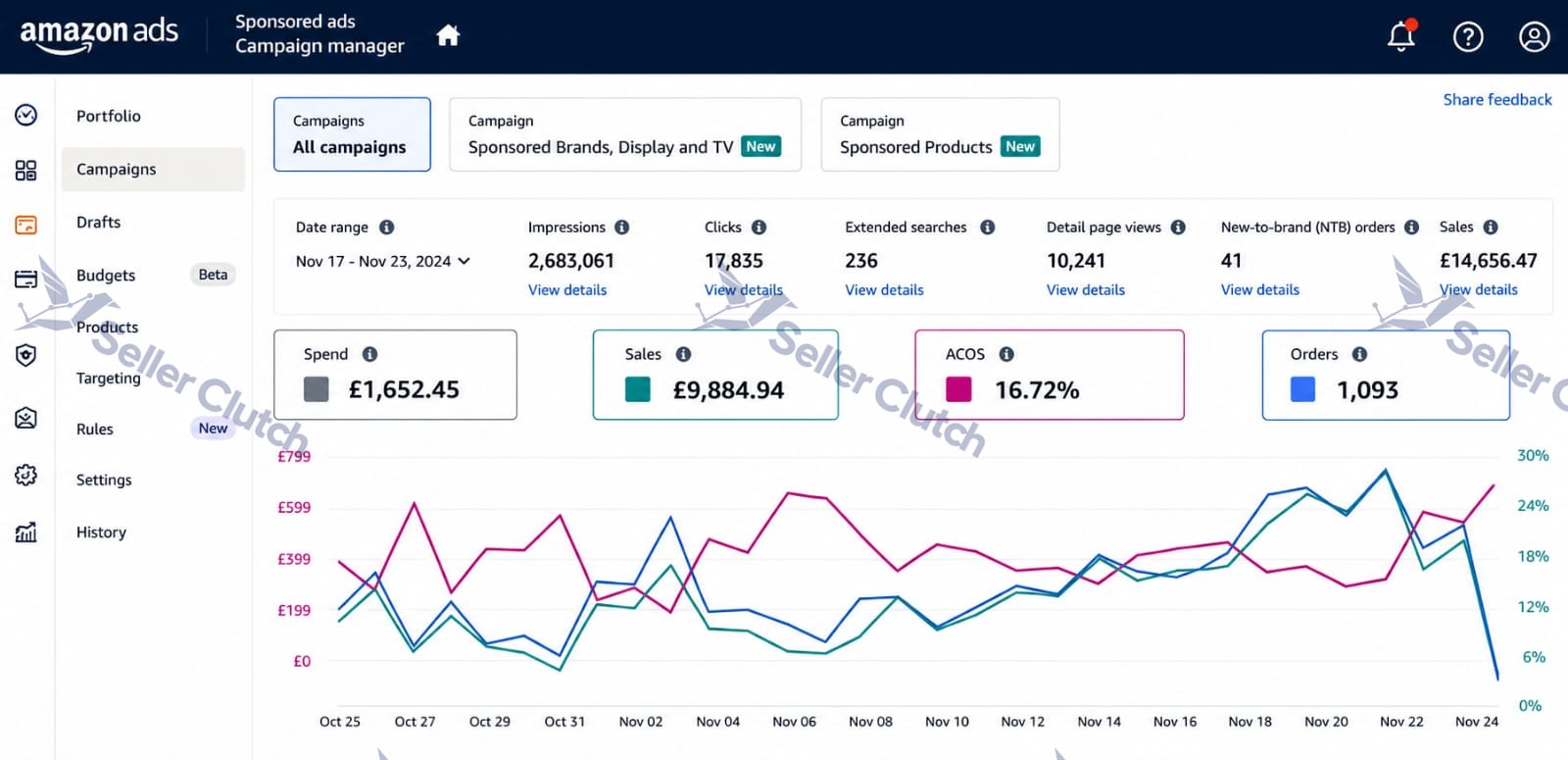
Task: Select the All campaigns tab
Action: 352,134
